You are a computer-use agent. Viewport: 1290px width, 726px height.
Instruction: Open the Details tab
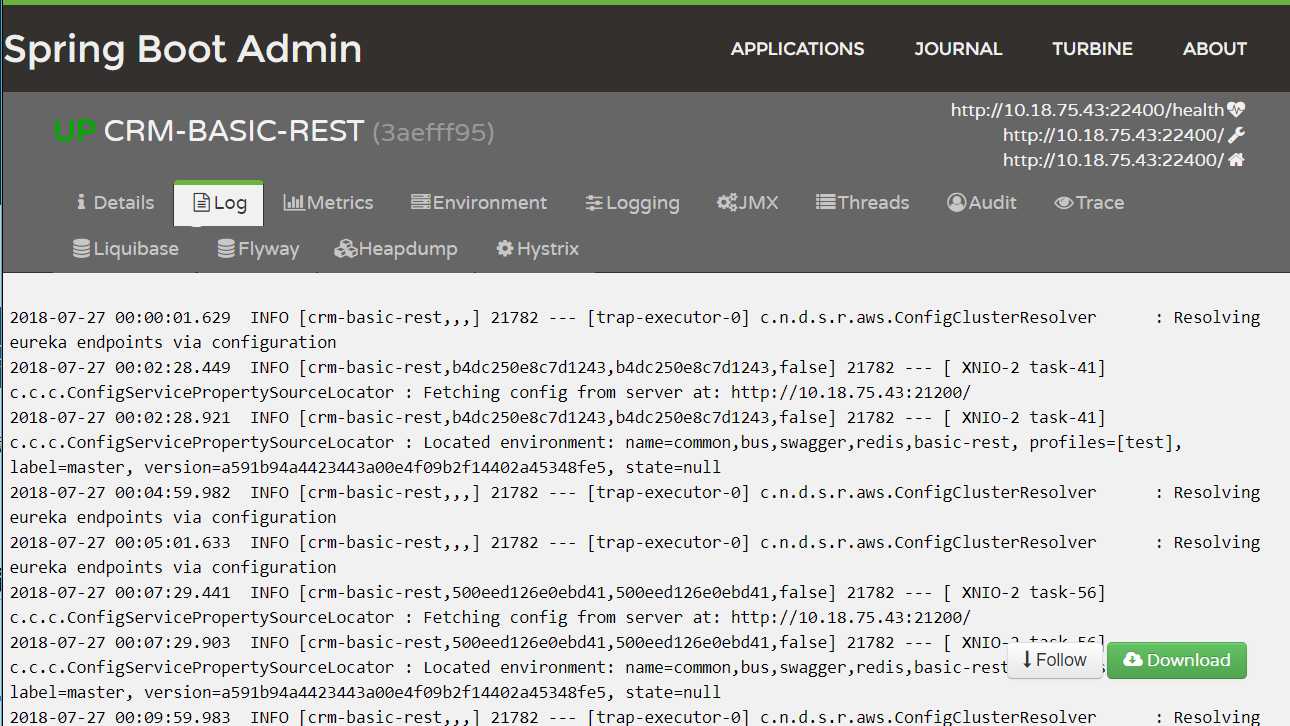(115, 203)
